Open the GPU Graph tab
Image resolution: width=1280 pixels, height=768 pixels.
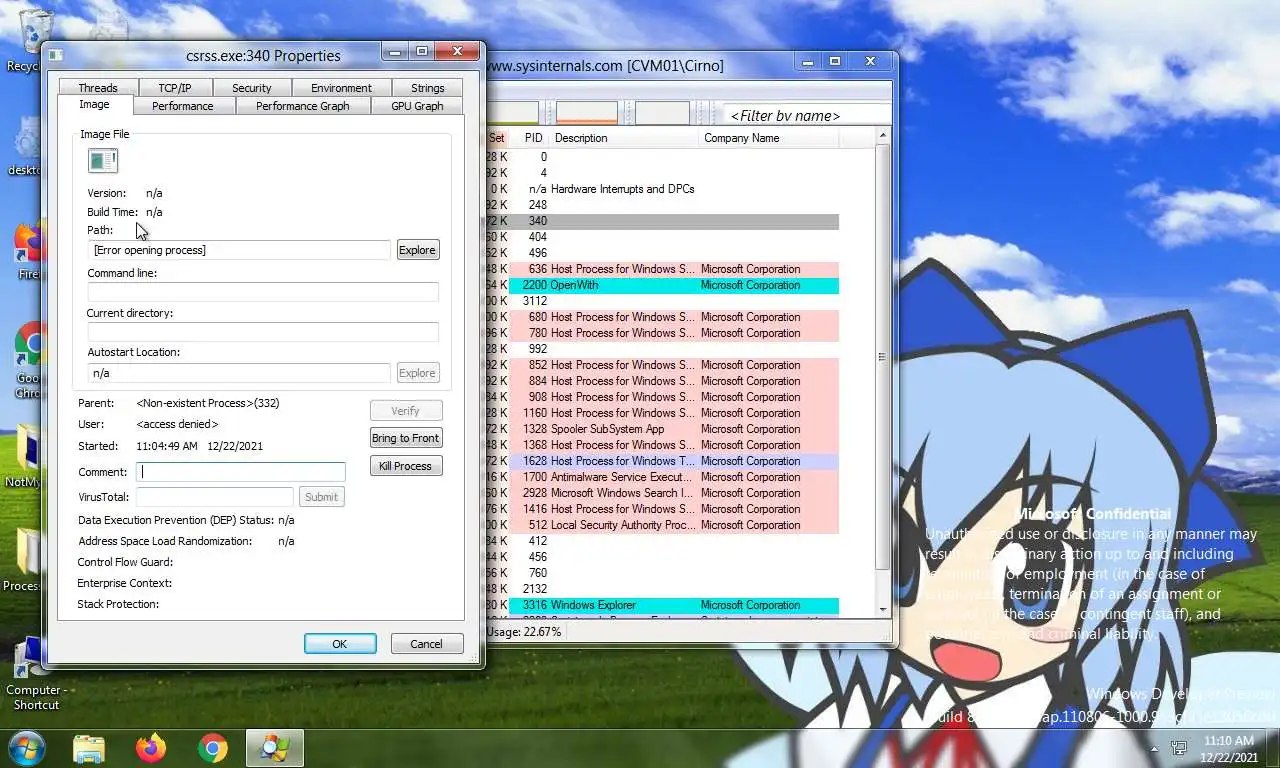(x=417, y=106)
